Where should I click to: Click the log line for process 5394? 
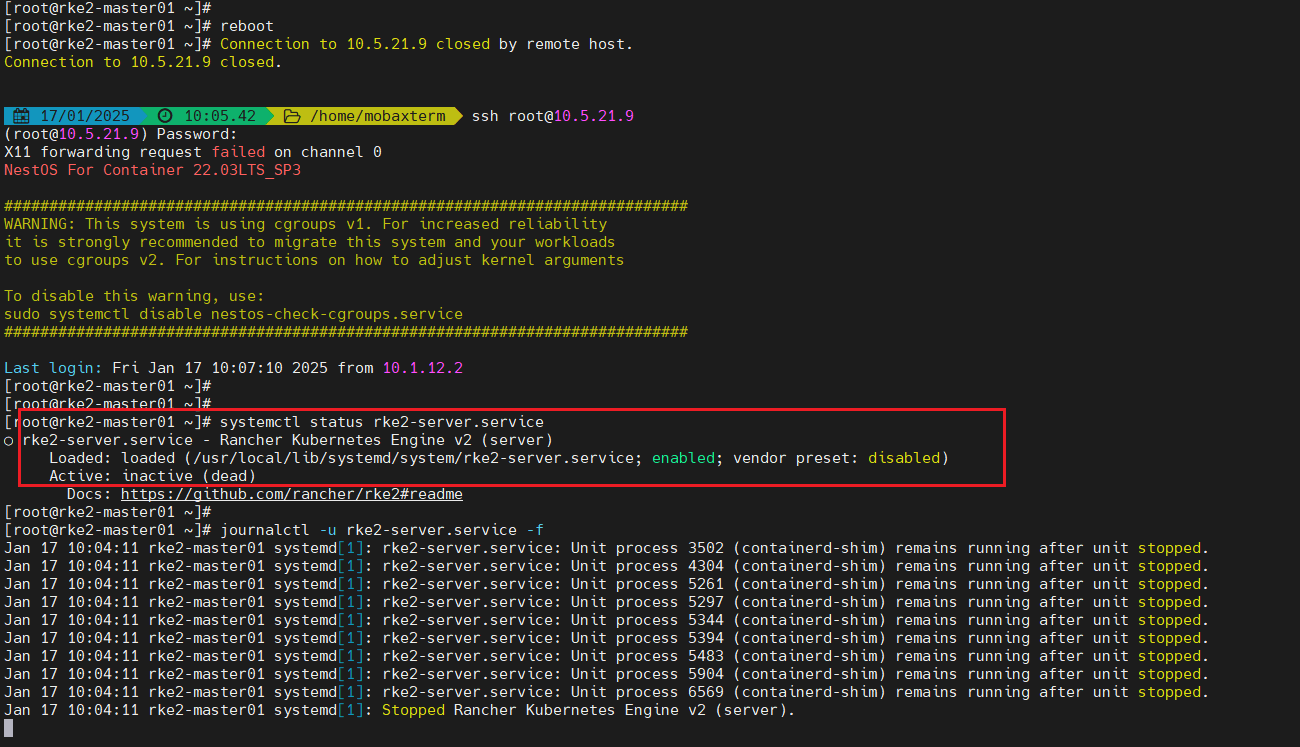[x=607, y=638]
